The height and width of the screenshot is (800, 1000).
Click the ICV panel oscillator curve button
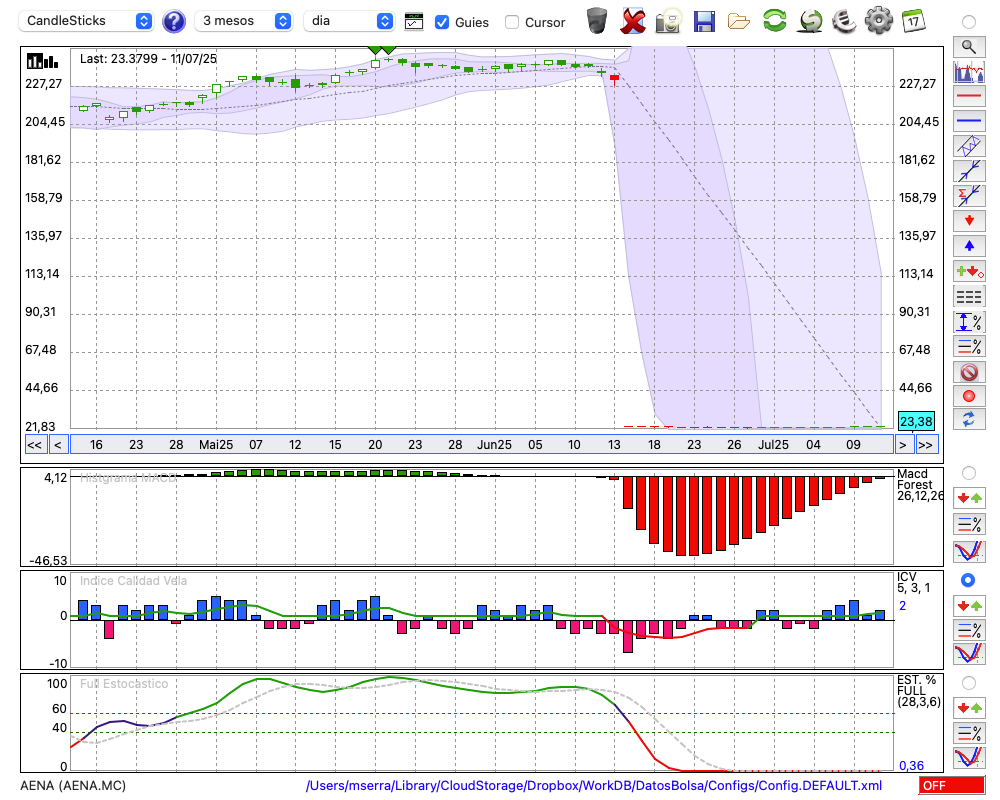tap(969, 655)
